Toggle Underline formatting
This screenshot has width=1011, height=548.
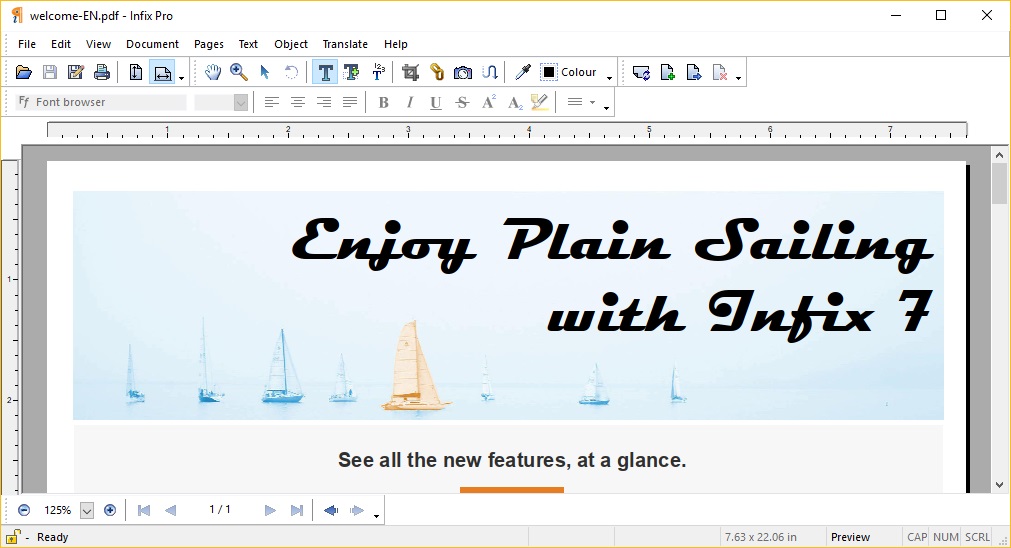point(436,102)
